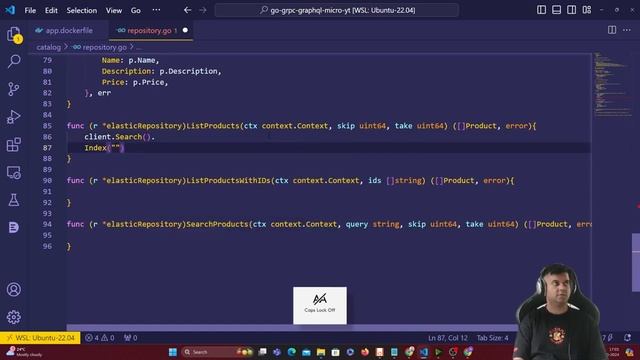Click the forwarded ports status item
640x360 pixels.
point(131,338)
